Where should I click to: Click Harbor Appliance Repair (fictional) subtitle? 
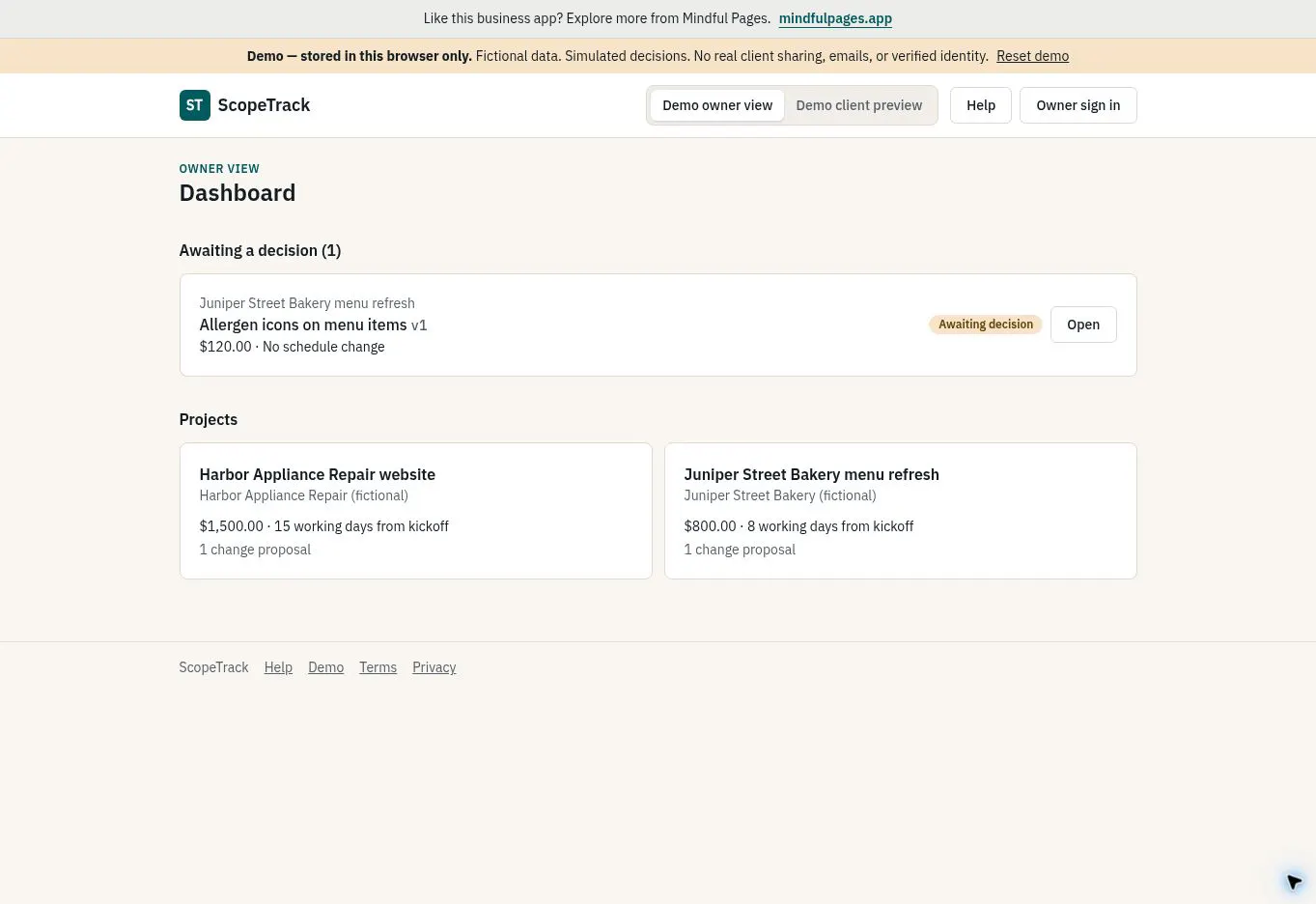coord(303,495)
